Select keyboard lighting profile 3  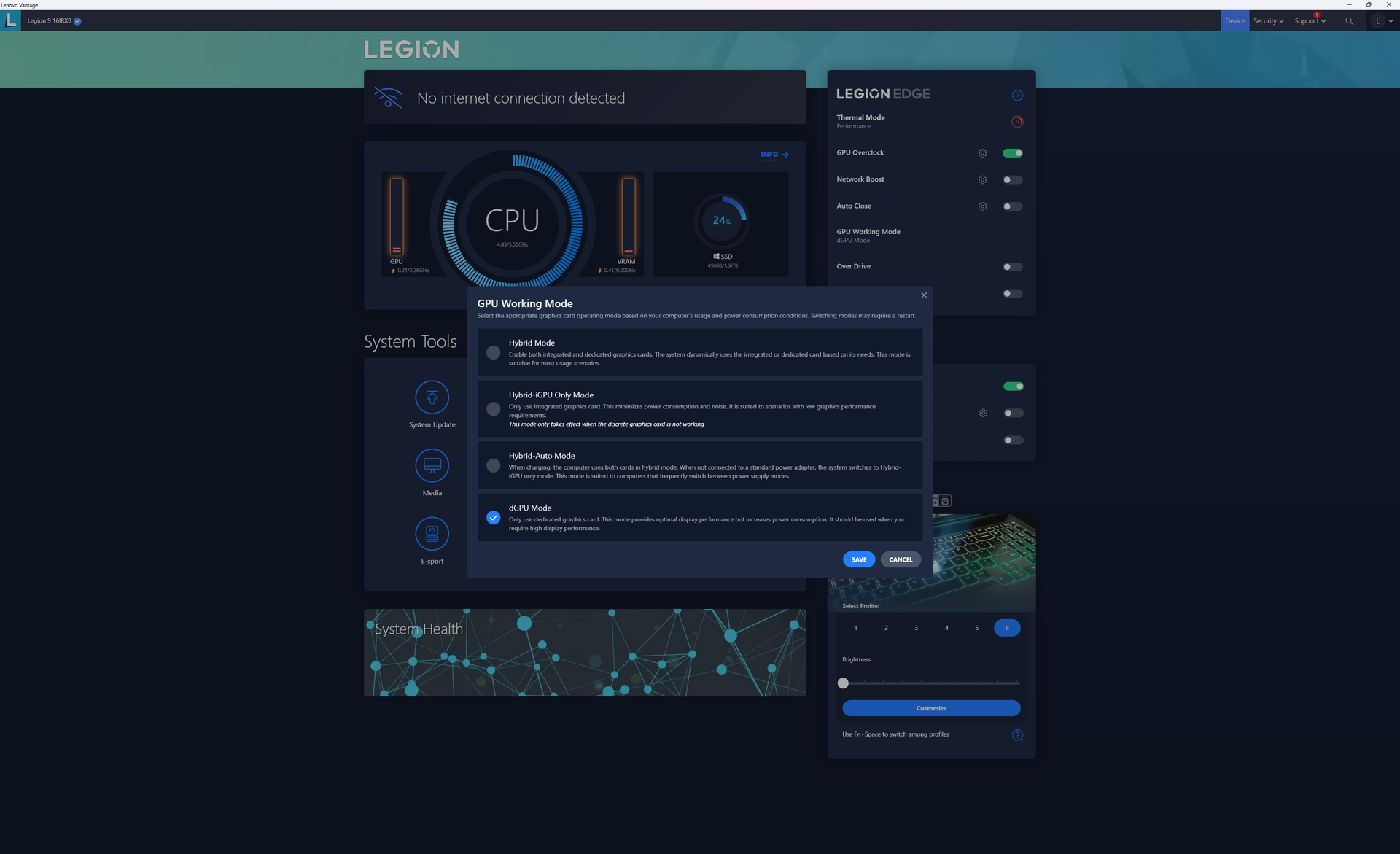click(x=916, y=628)
